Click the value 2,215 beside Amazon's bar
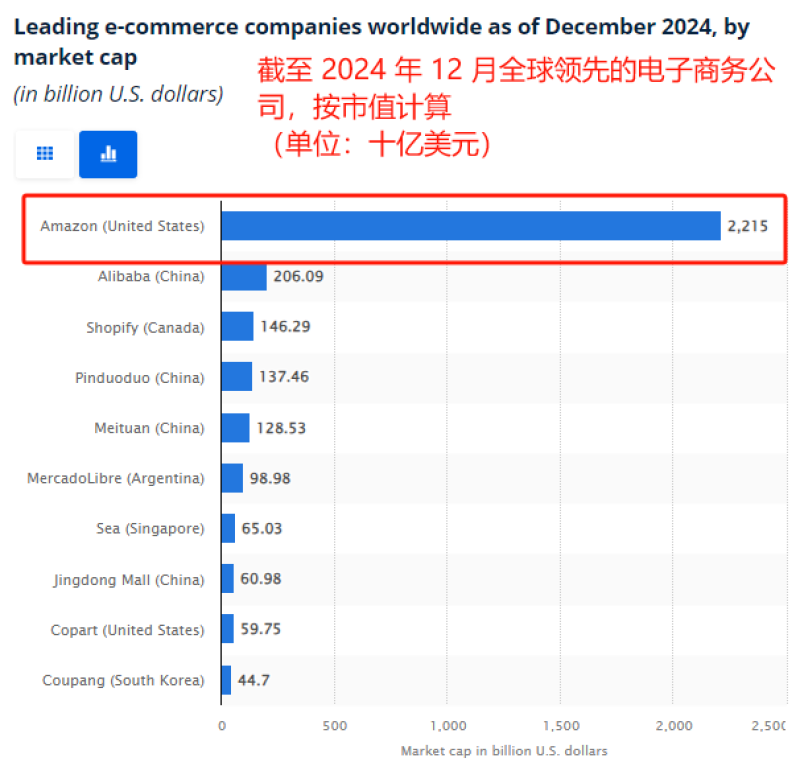800x762 pixels. point(747,226)
